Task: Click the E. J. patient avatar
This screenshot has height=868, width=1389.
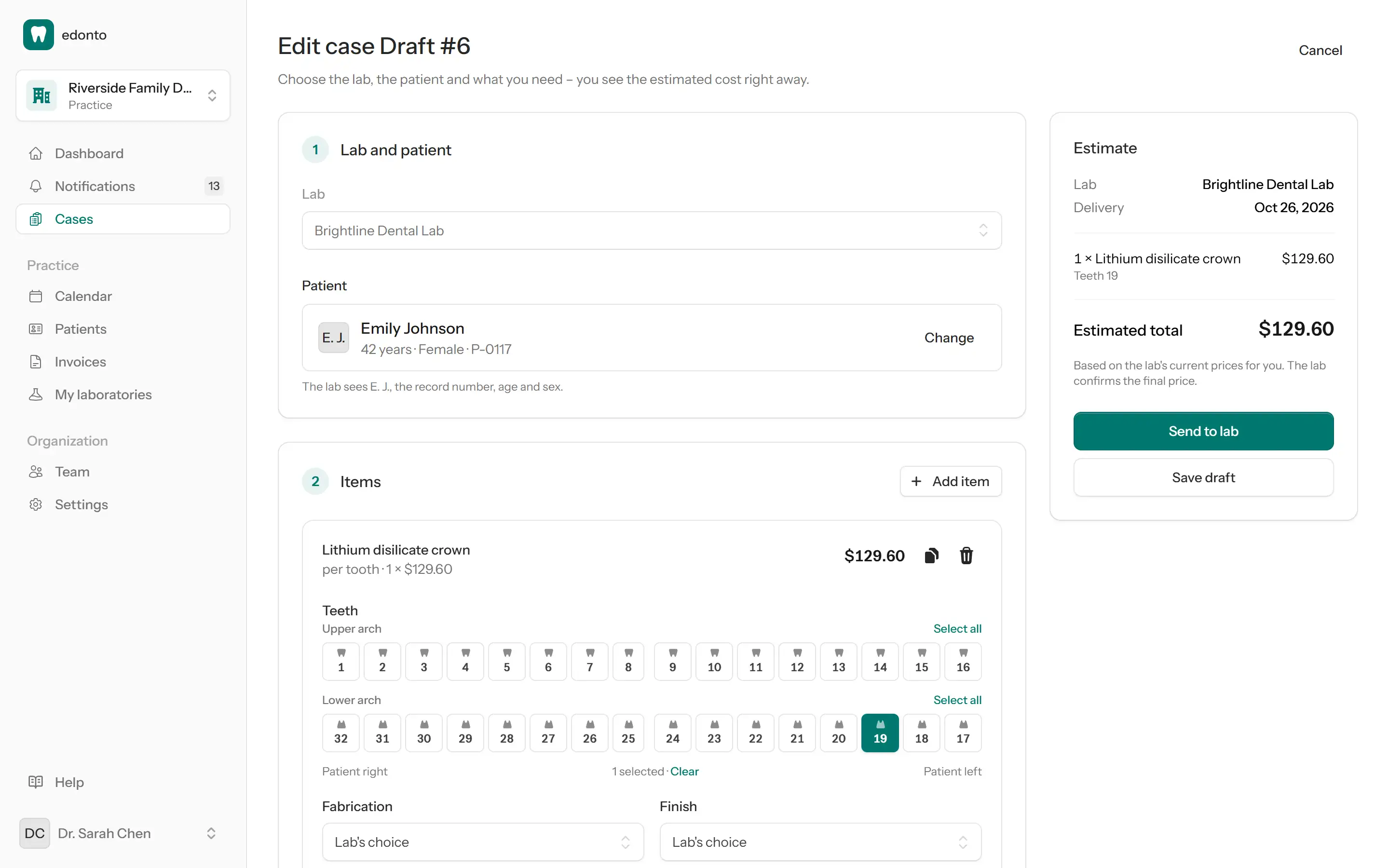Action: pos(333,338)
